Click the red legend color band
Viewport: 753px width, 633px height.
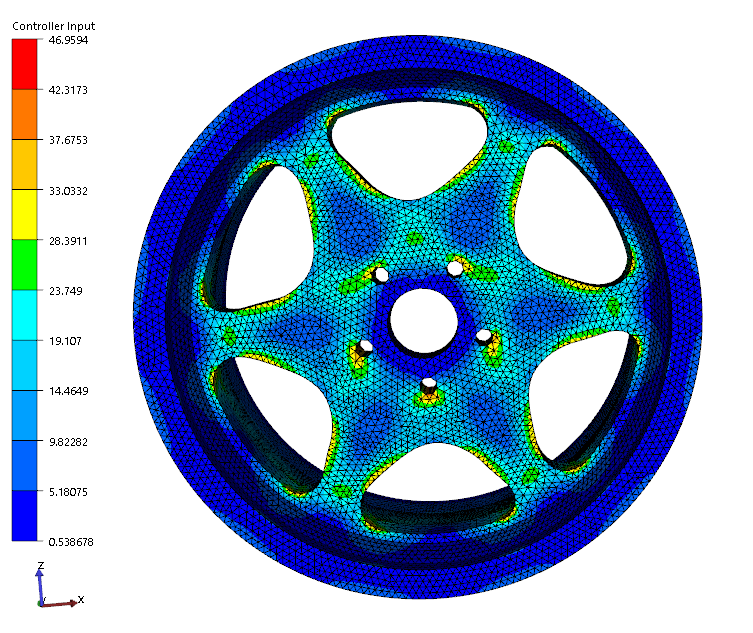(24, 64)
